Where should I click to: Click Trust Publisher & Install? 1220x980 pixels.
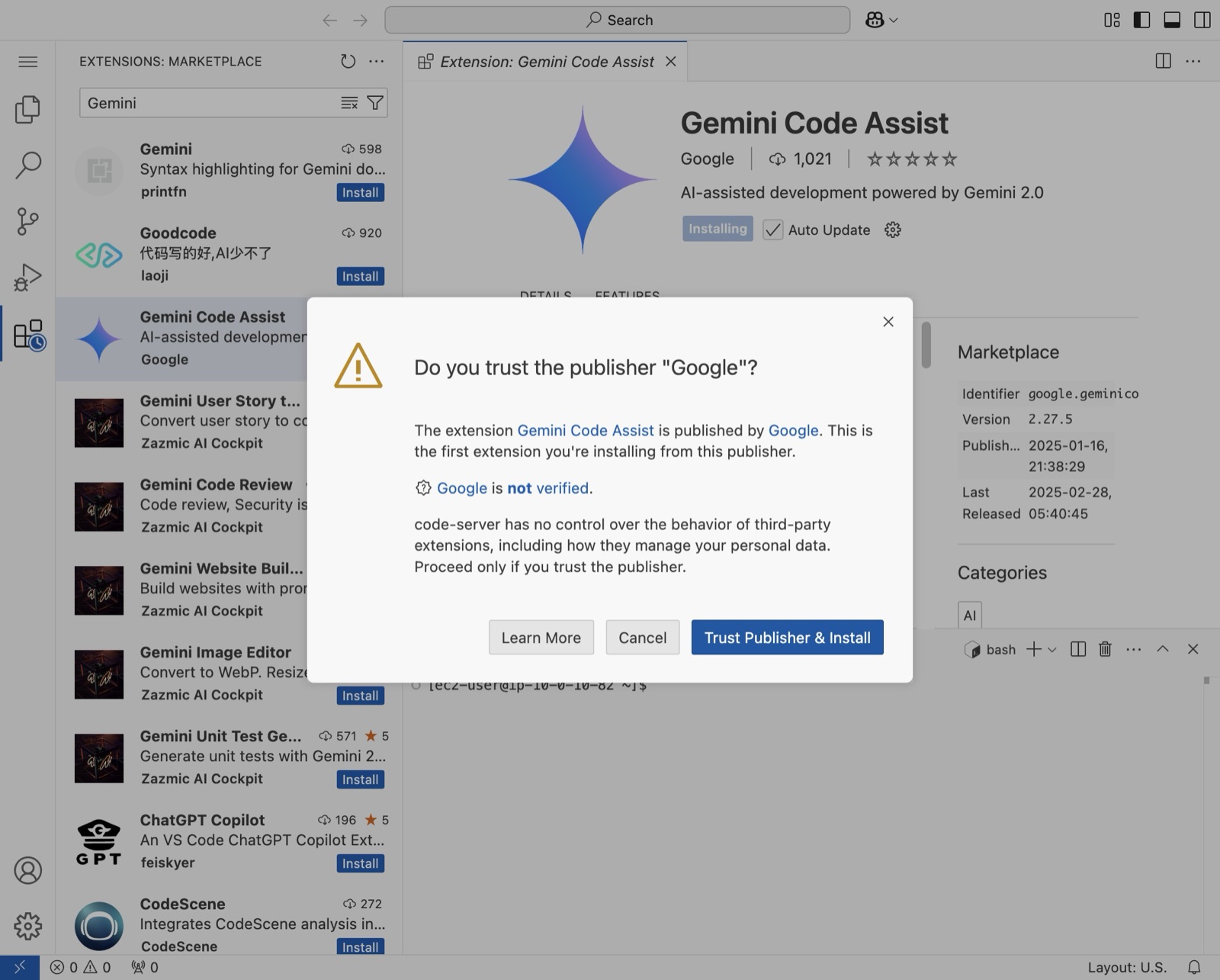click(787, 638)
